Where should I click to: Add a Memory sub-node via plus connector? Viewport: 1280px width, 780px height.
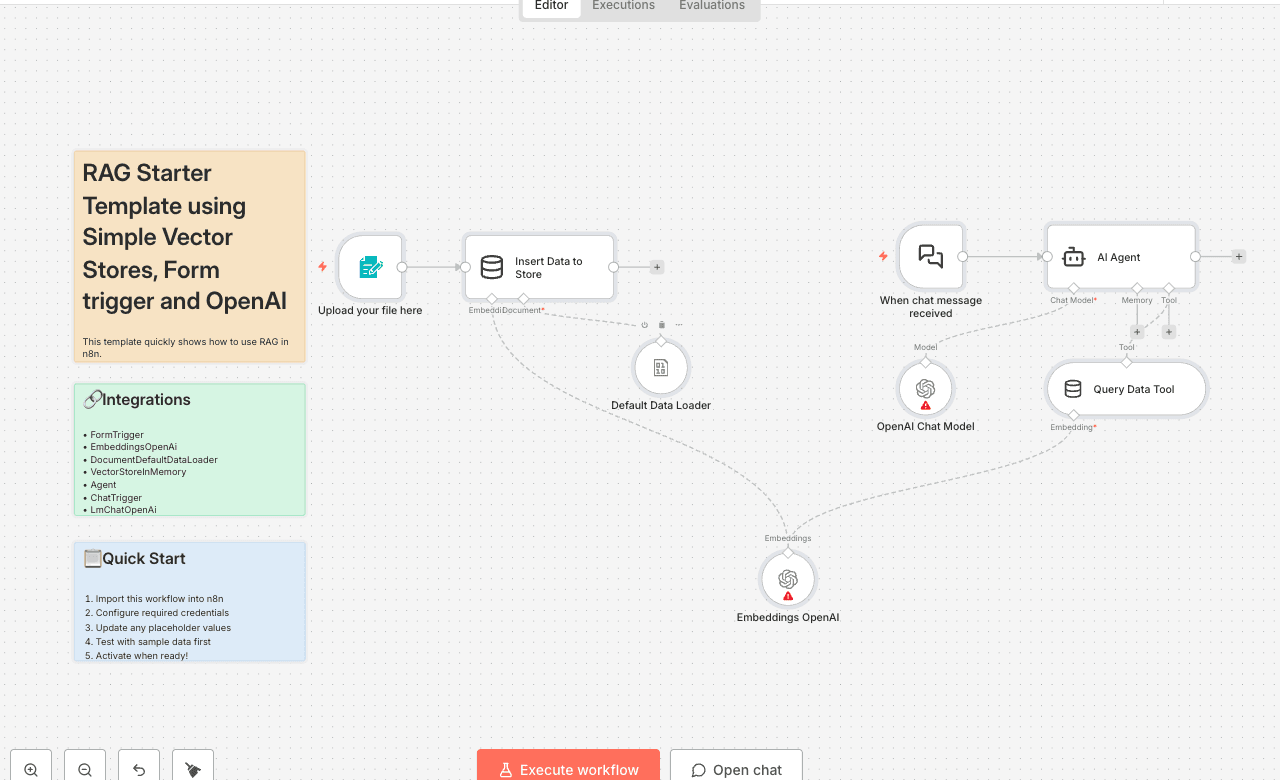pyautogui.click(x=1137, y=331)
